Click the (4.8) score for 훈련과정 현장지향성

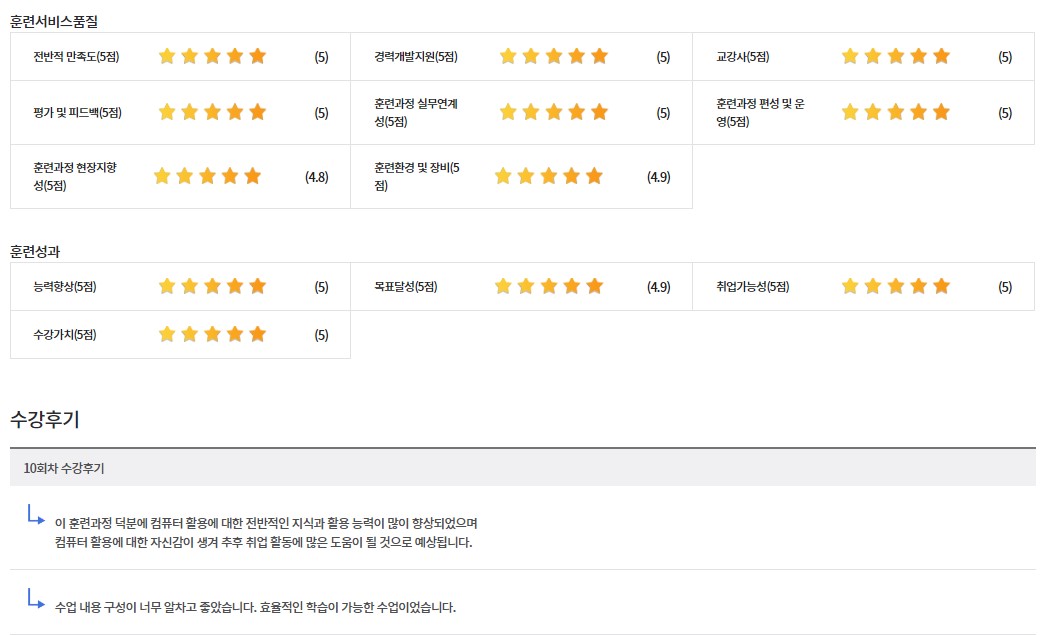pyautogui.click(x=317, y=177)
